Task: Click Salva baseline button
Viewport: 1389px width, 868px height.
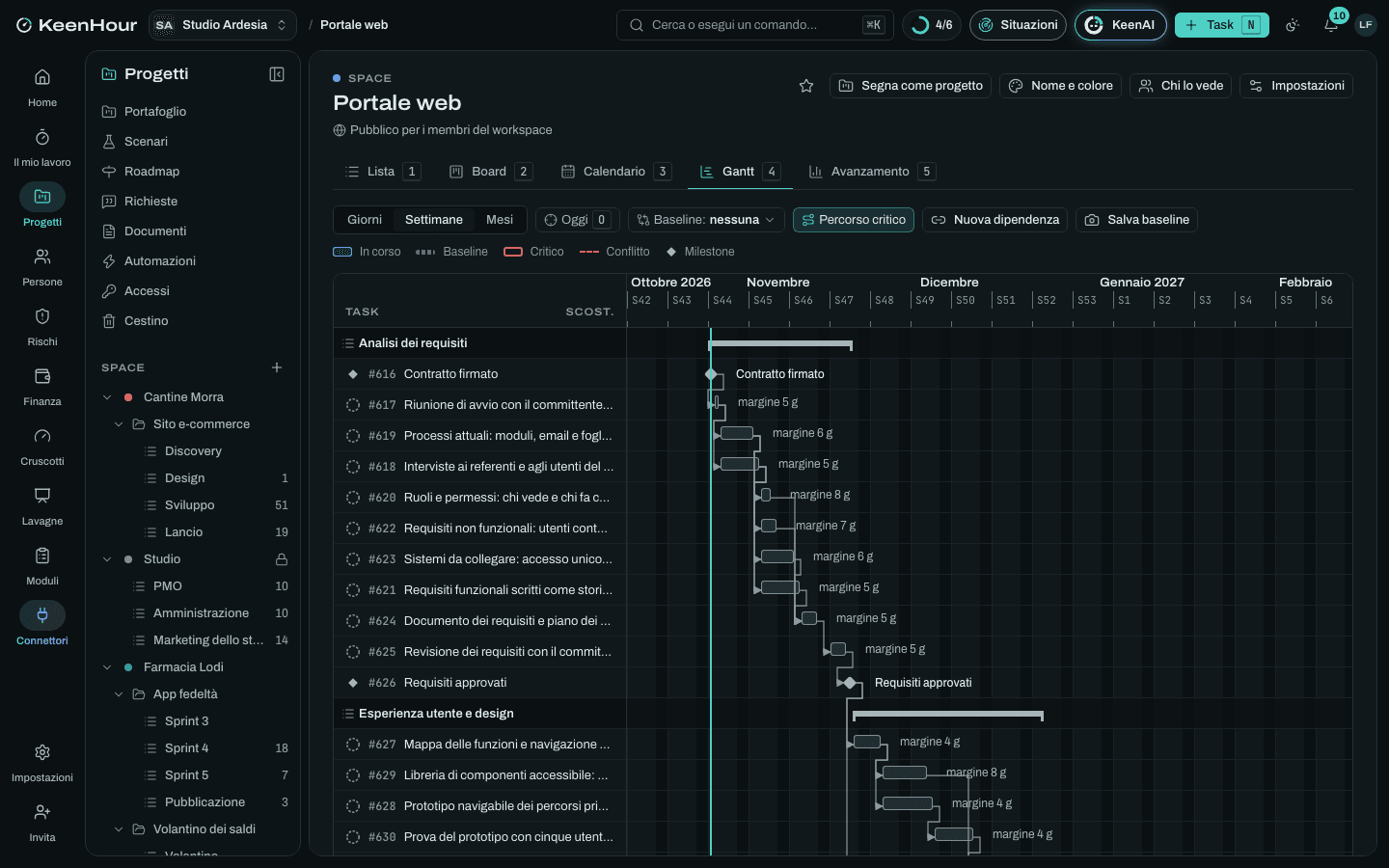Action: coord(1136,220)
